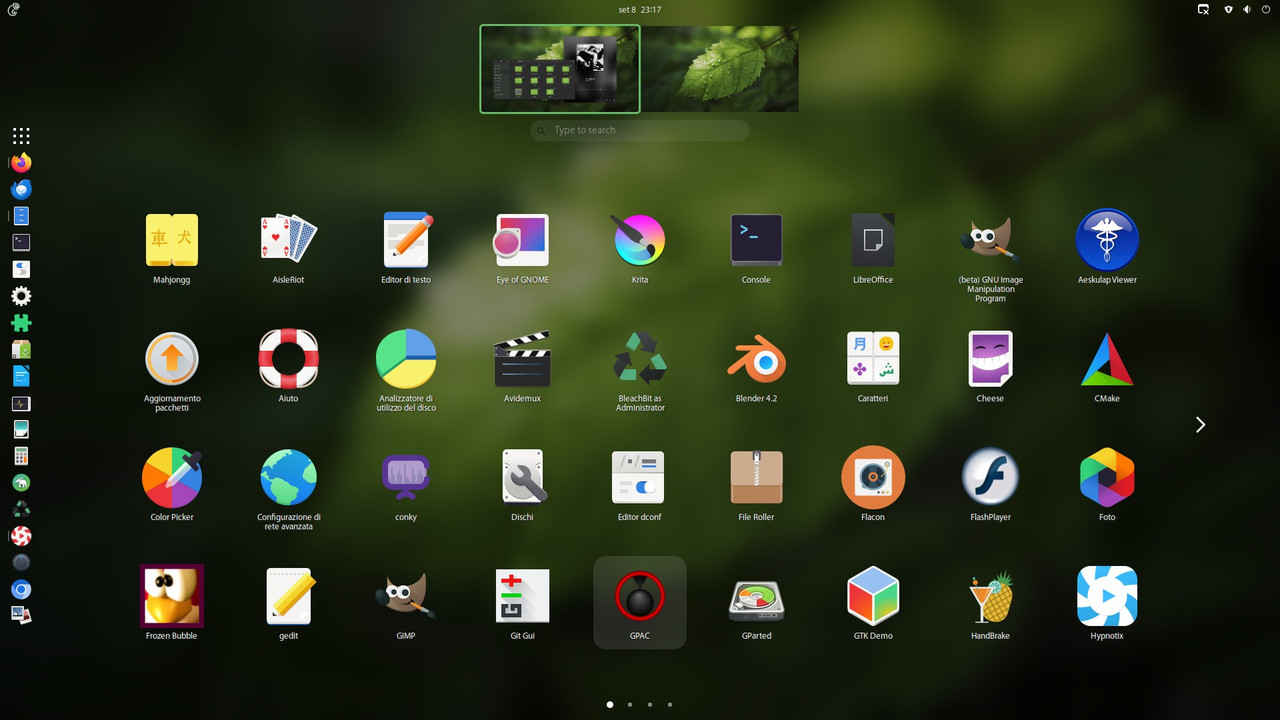Launch Eye of GNOME image viewer
Screen dimensions: 1280x720
[522, 240]
